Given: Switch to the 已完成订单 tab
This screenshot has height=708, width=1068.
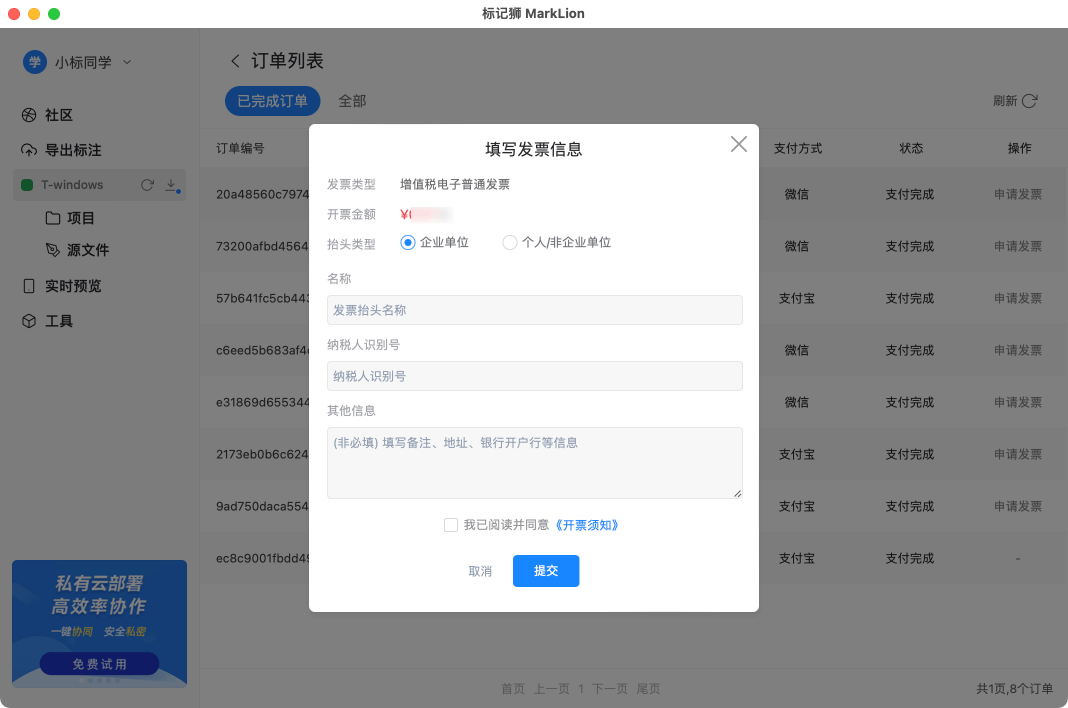Looking at the screenshot, I should click(x=272, y=100).
